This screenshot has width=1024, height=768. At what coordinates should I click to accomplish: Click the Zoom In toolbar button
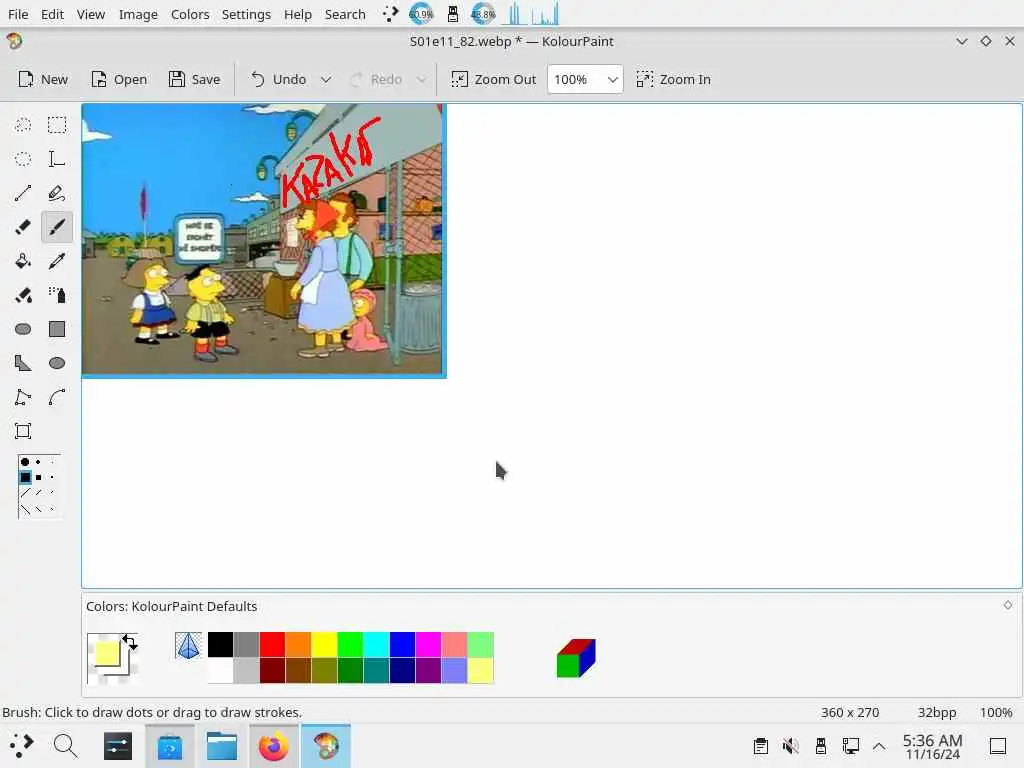[673, 79]
